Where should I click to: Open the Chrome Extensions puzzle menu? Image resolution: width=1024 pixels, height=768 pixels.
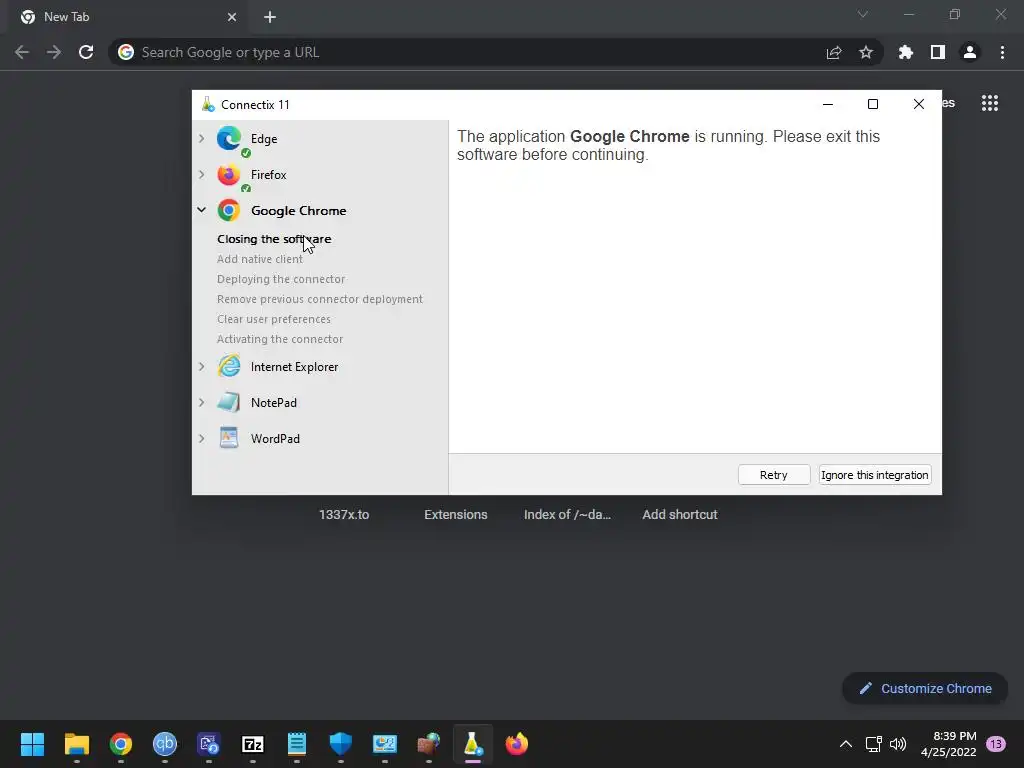[x=906, y=52]
